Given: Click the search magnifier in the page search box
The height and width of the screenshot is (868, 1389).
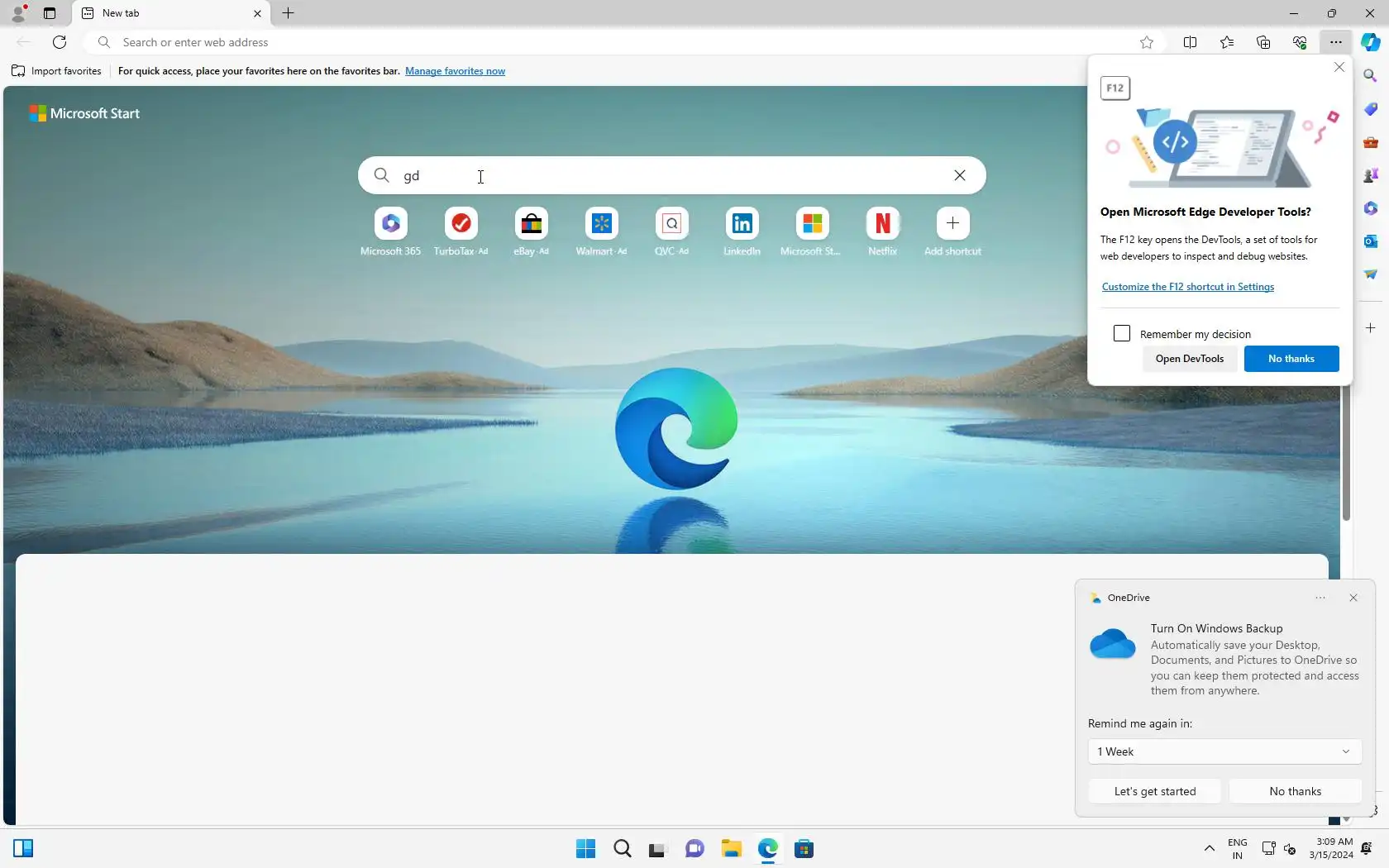Looking at the screenshot, I should pos(381,175).
